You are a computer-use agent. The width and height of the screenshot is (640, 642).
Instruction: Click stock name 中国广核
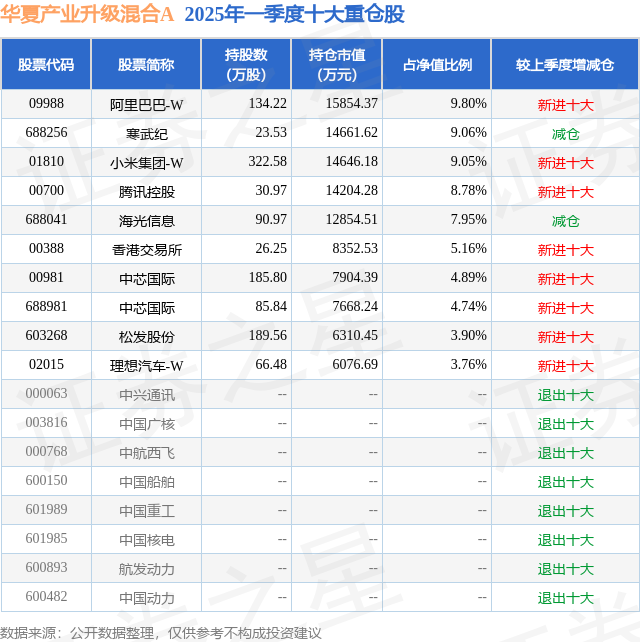point(147,425)
